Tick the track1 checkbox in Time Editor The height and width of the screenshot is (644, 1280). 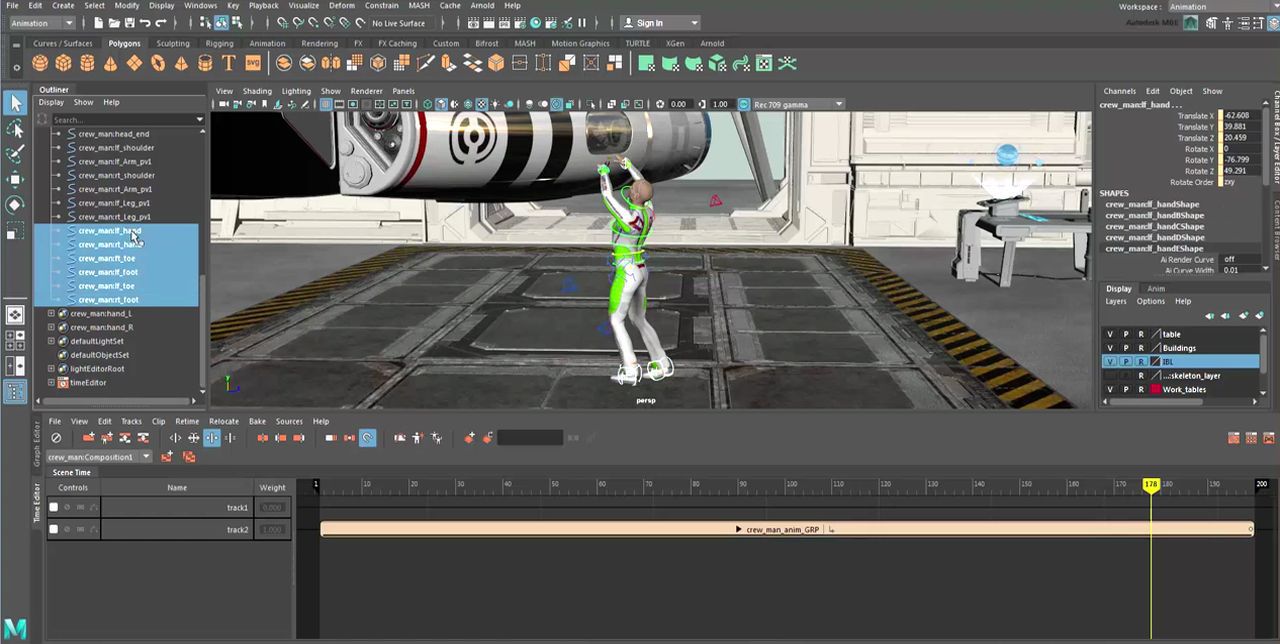point(54,507)
